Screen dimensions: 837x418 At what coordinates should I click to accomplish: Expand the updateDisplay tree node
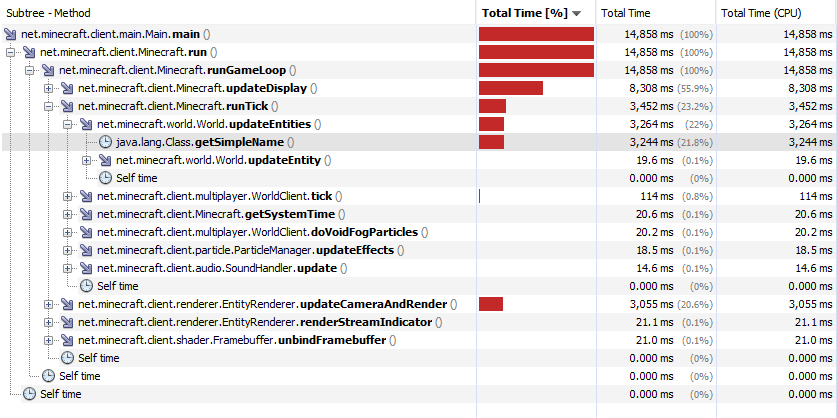point(49,88)
